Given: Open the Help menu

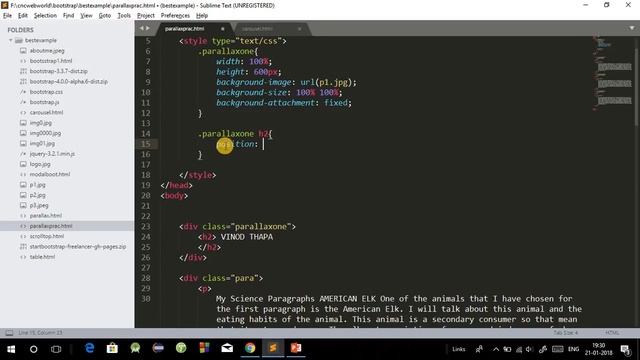Looking at the screenshot, I should tap(202, 16).
